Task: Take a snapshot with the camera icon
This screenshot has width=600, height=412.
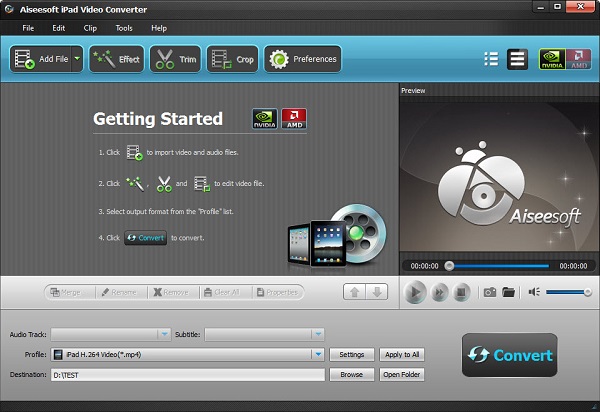Action: [490, 292]
